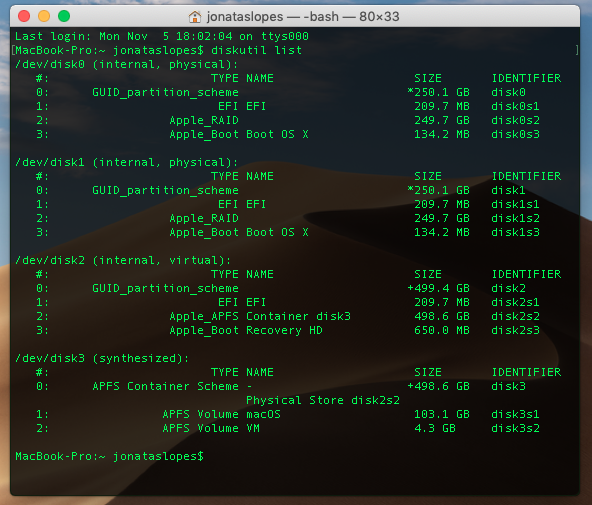Click "Apple_RAID" in the disk0 table
The width and height of the screenshot is (592, 505).
coord(204,120)
